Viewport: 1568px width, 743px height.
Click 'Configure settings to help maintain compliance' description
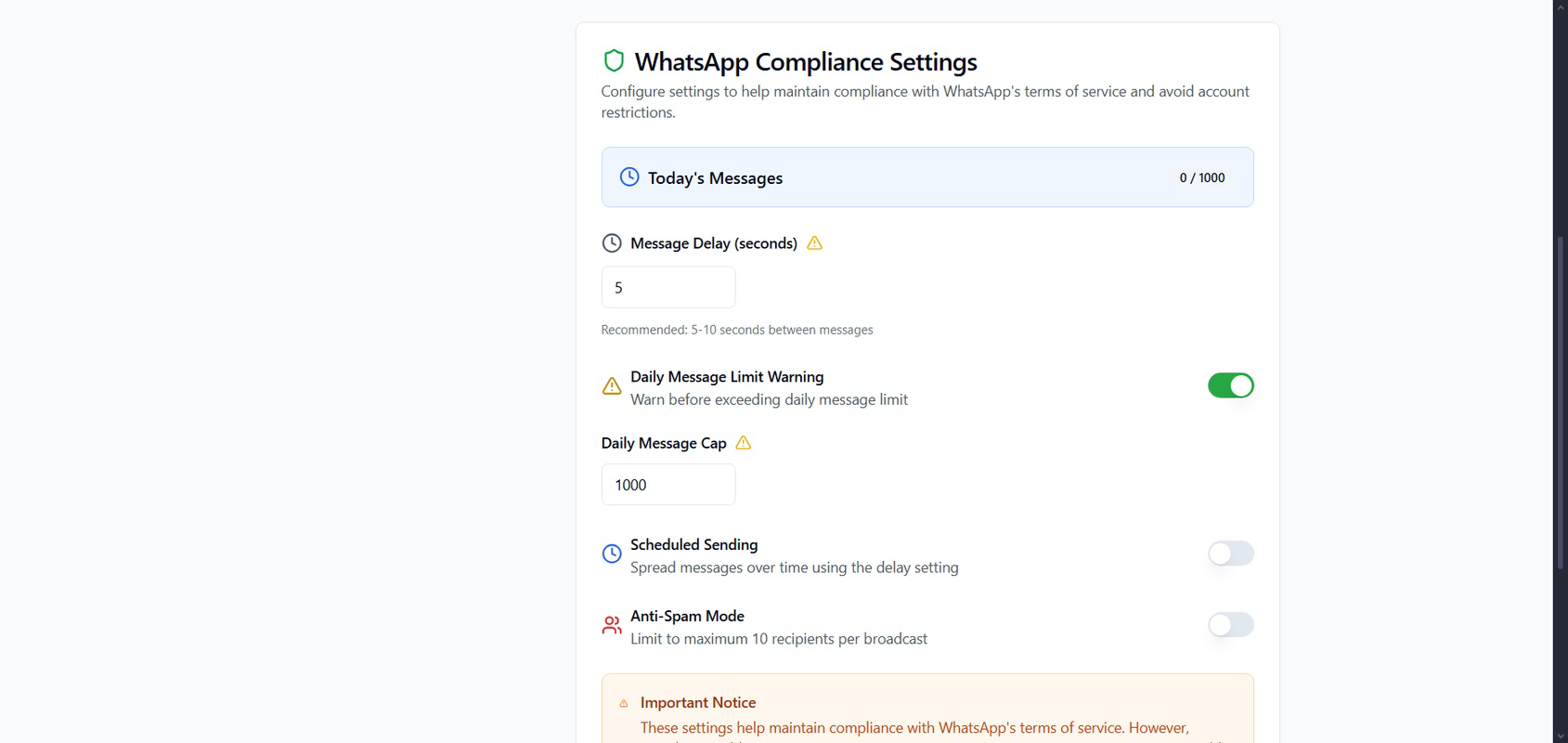click(925, 101)
